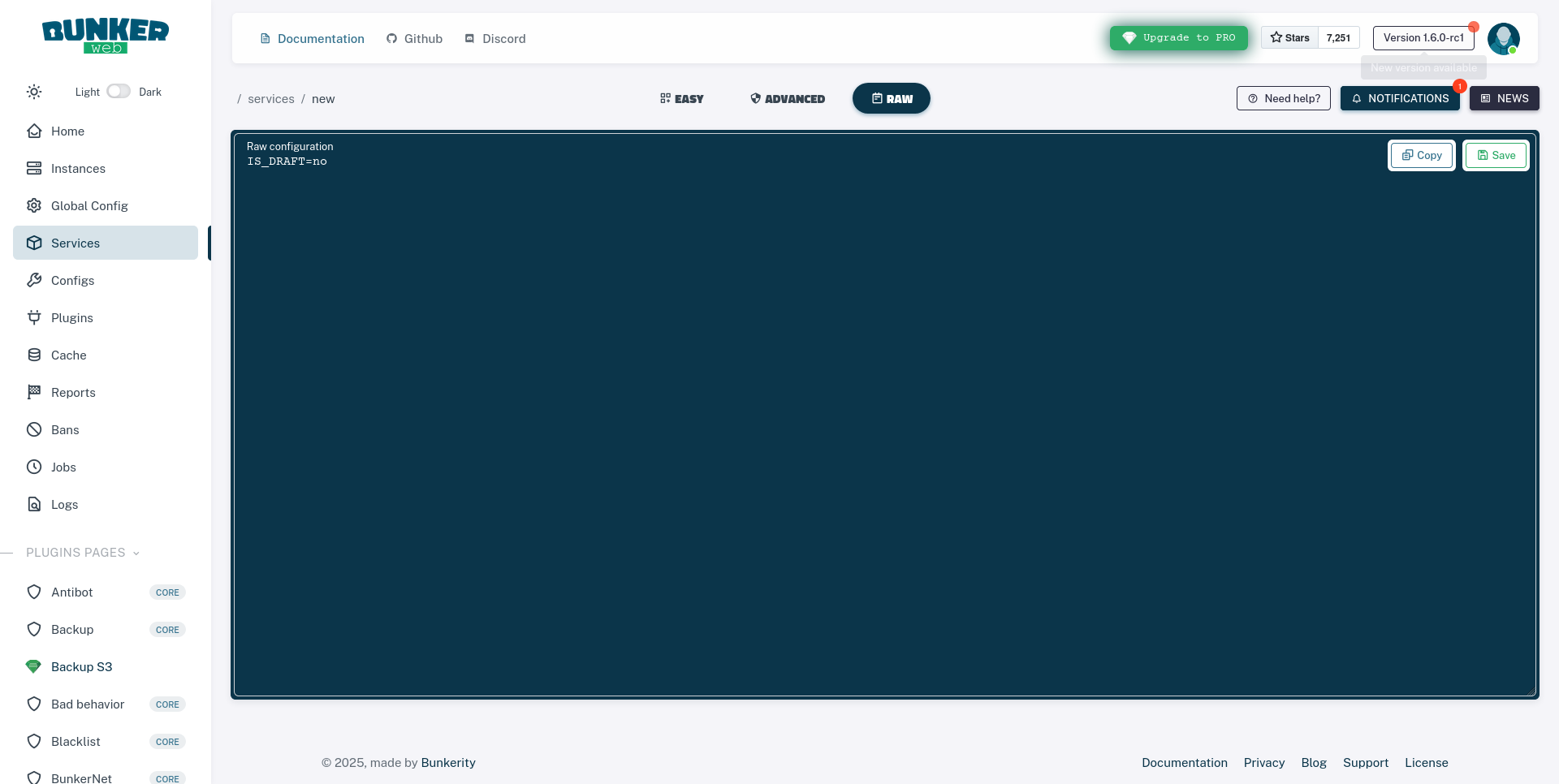This screenshot has height=784, width=1559.
Task: Switch the configuration view to EASY mode
Action: (x=680, y=98)
